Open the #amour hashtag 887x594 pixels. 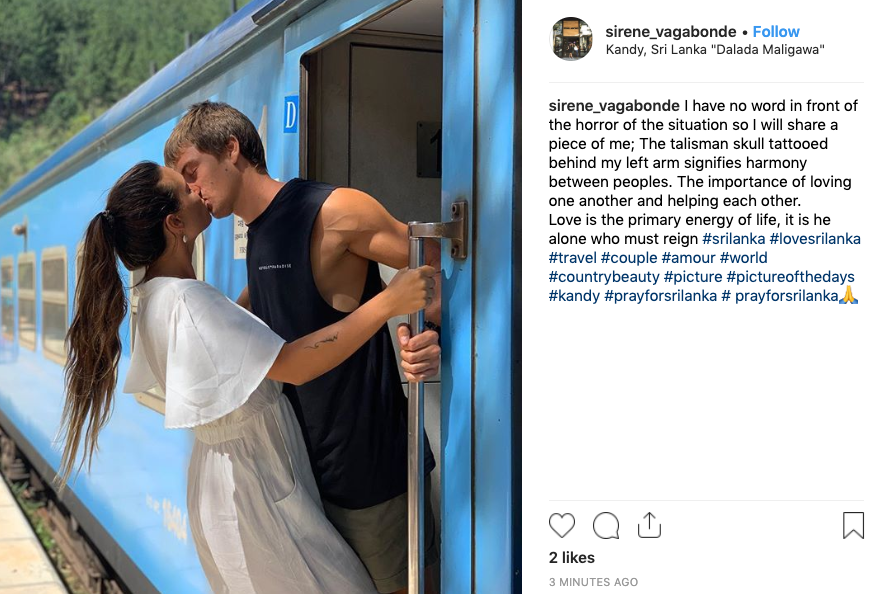coord(688,258)
